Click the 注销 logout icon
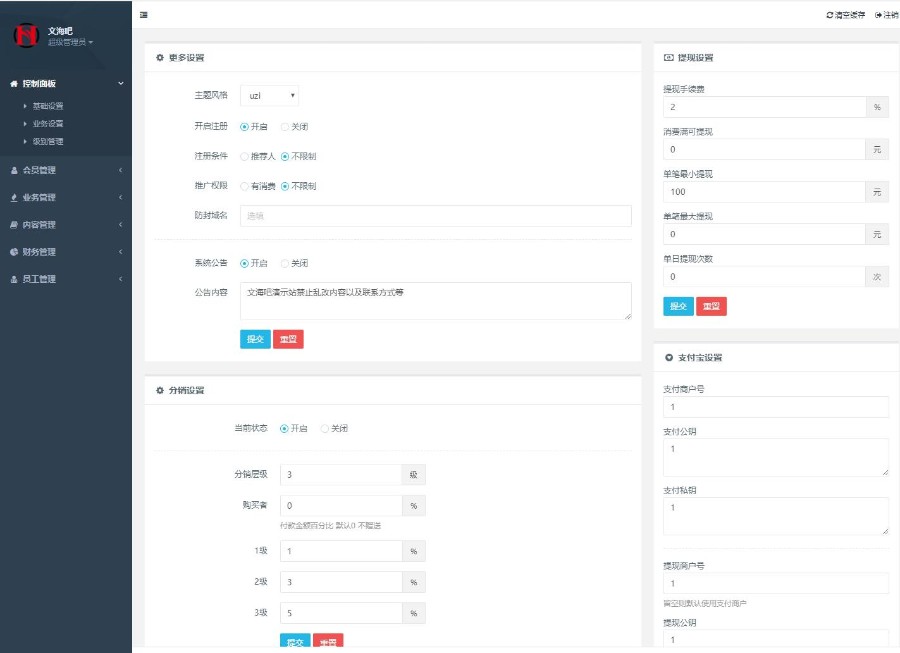 pos(878,15)
